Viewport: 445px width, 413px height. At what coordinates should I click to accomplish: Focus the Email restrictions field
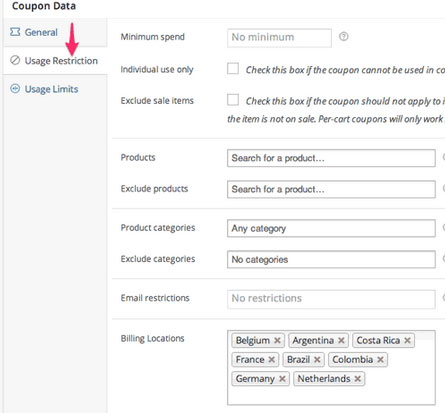click(331, 299)
